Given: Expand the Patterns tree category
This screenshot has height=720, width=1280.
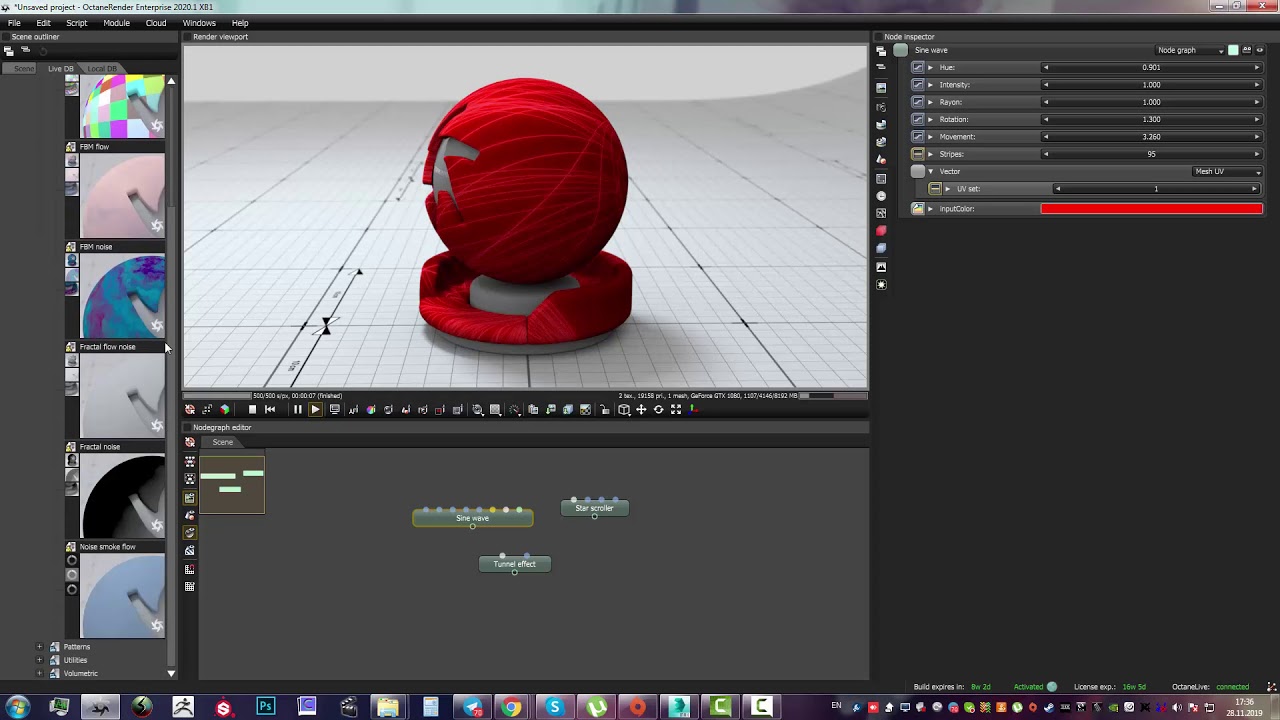Looking at the screenshot, I should (x=40, y=647).
